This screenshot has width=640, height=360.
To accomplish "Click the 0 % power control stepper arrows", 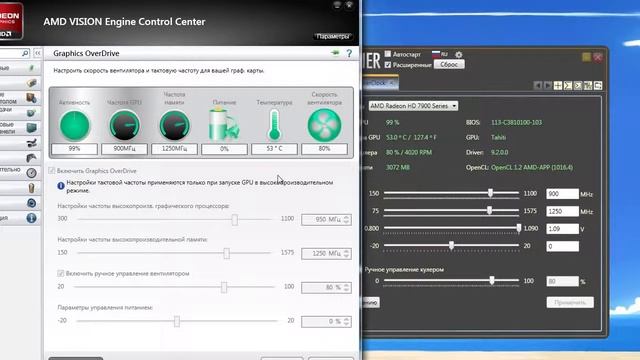I will [346, 322].
